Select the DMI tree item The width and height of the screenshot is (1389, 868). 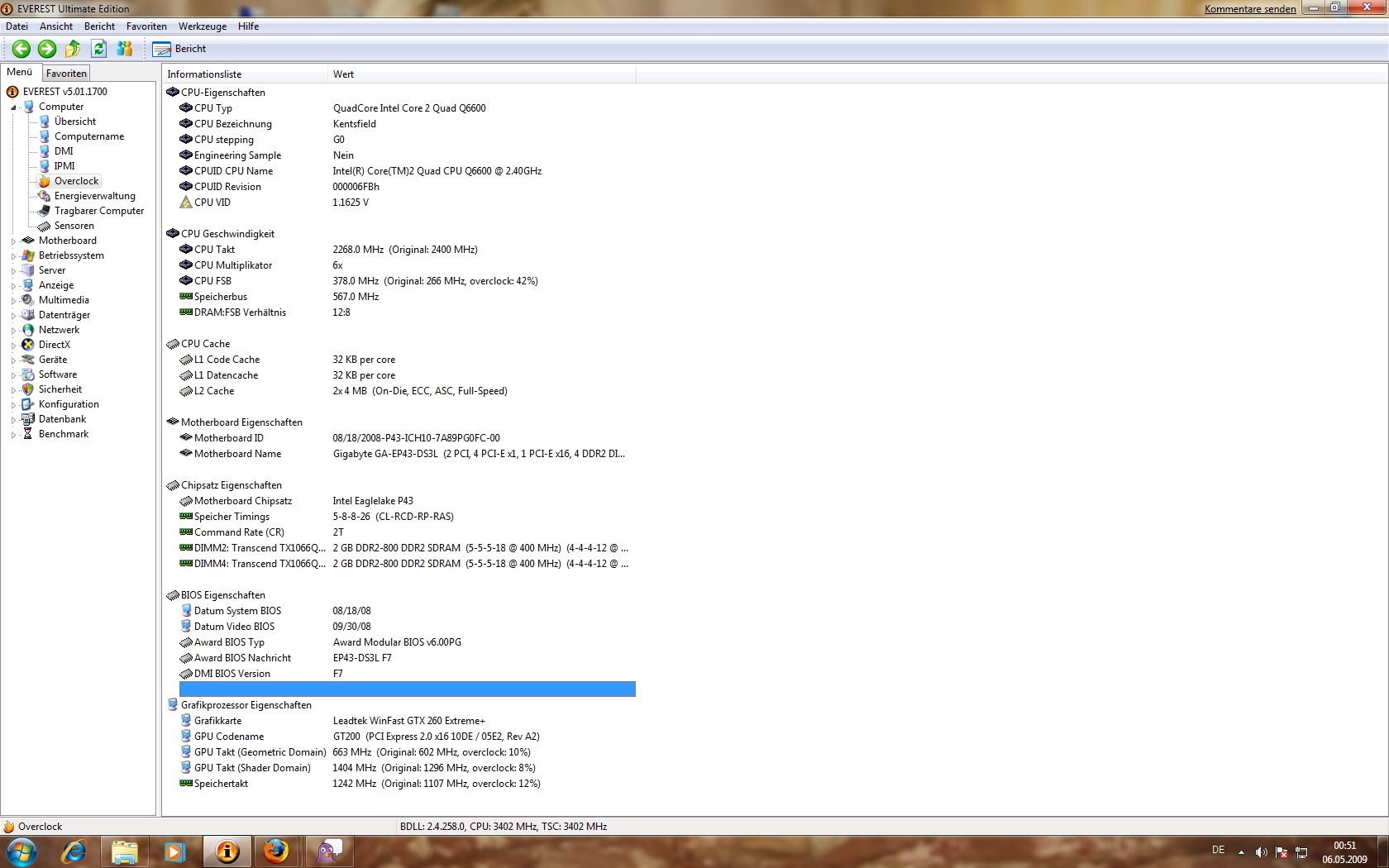[64, 151]
